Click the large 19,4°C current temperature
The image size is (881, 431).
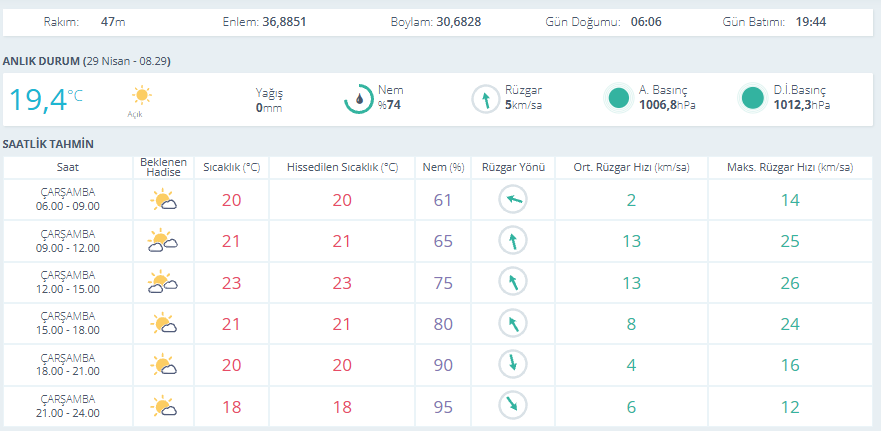[46, 99]
